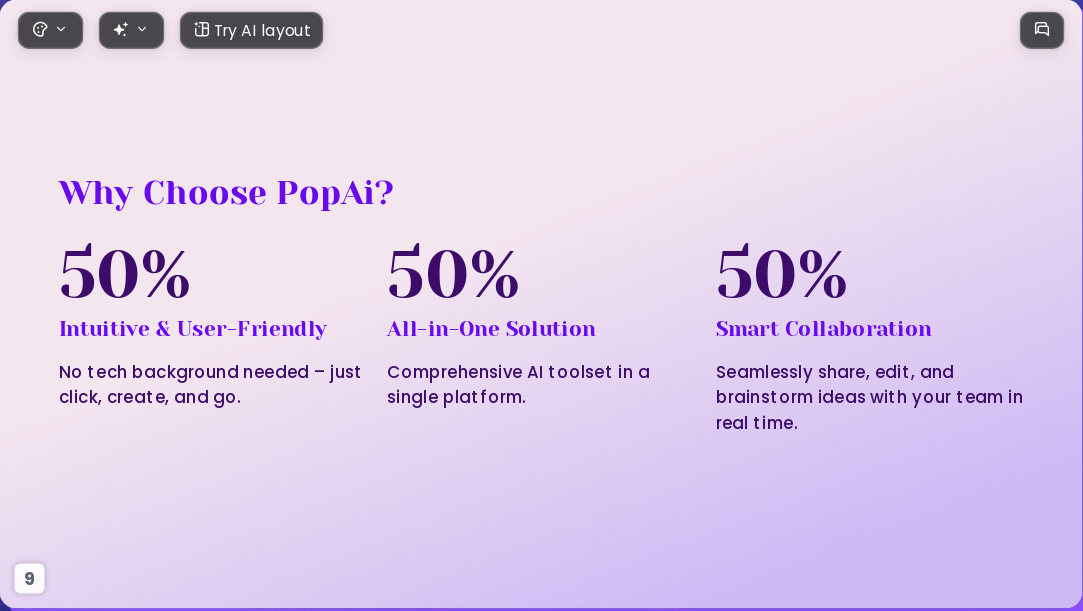This screenshot has height=611, width=1083.
Task: Click the No tech background needed paragraph
Action: coord(210,385)
